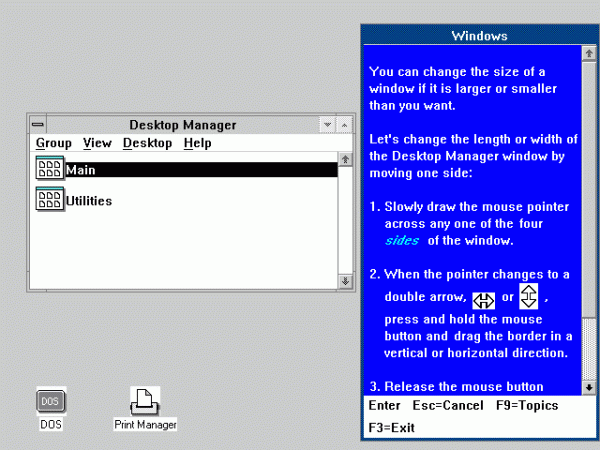Open the DOS desktop icon
The image size is (600, 450).
click(x=51, y=401)
